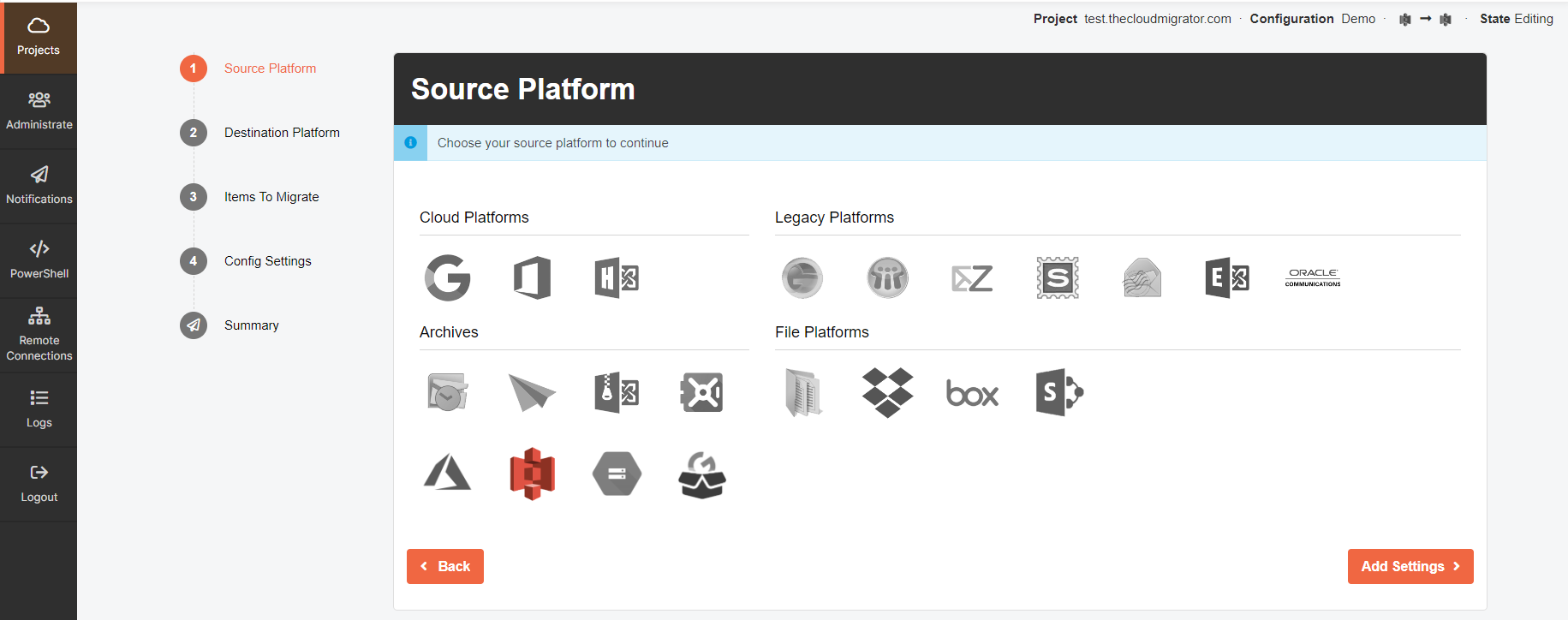The image size is (1568, 620).
Task: Choose the Zimbra legacy platform icon
Action: [x=972, y=277]
